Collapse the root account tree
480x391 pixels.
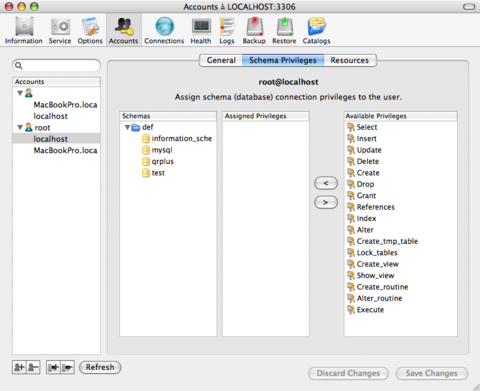[x=20, y=127]
